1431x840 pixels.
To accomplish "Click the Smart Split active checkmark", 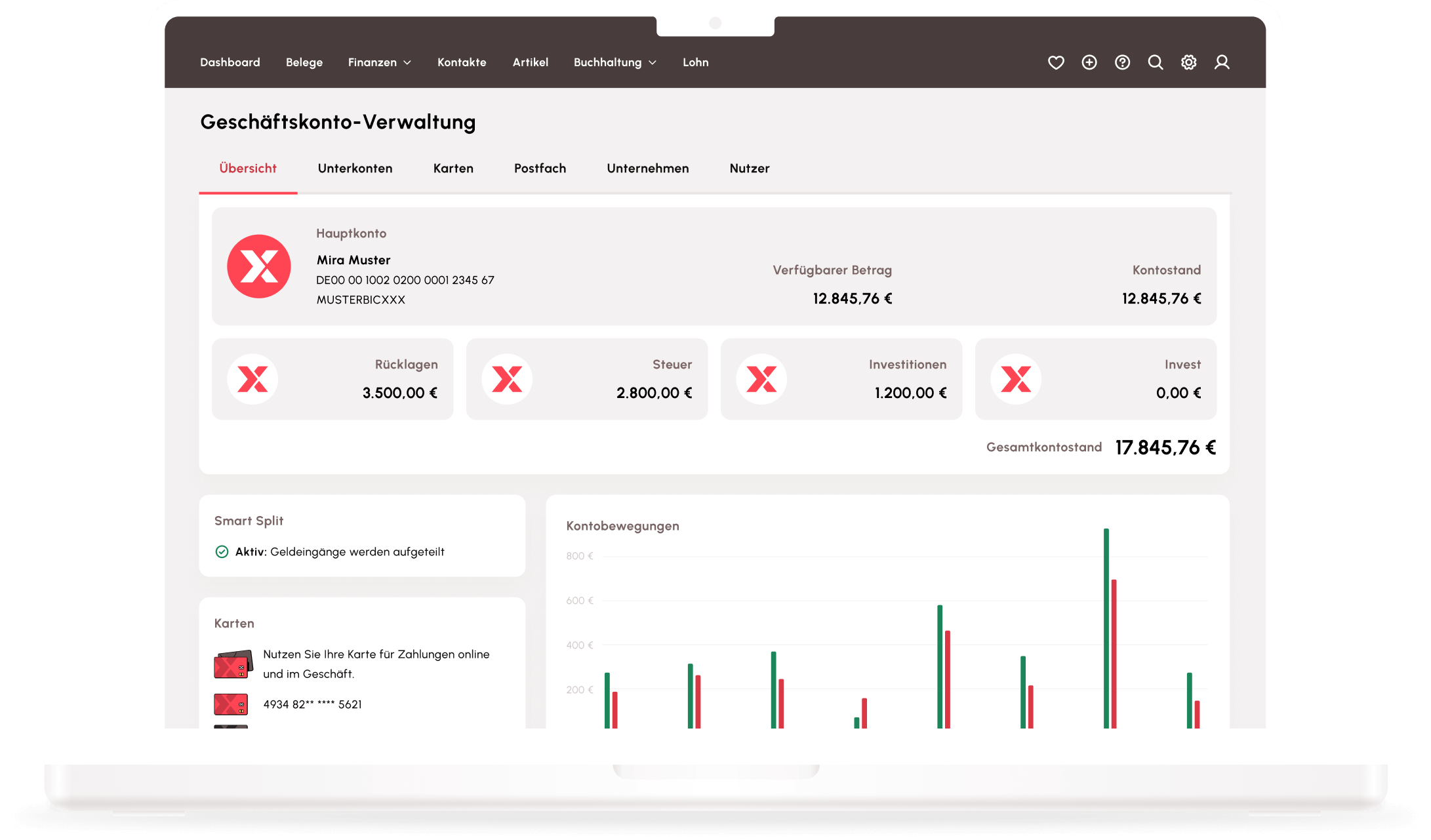I will [x=222, y=551].
